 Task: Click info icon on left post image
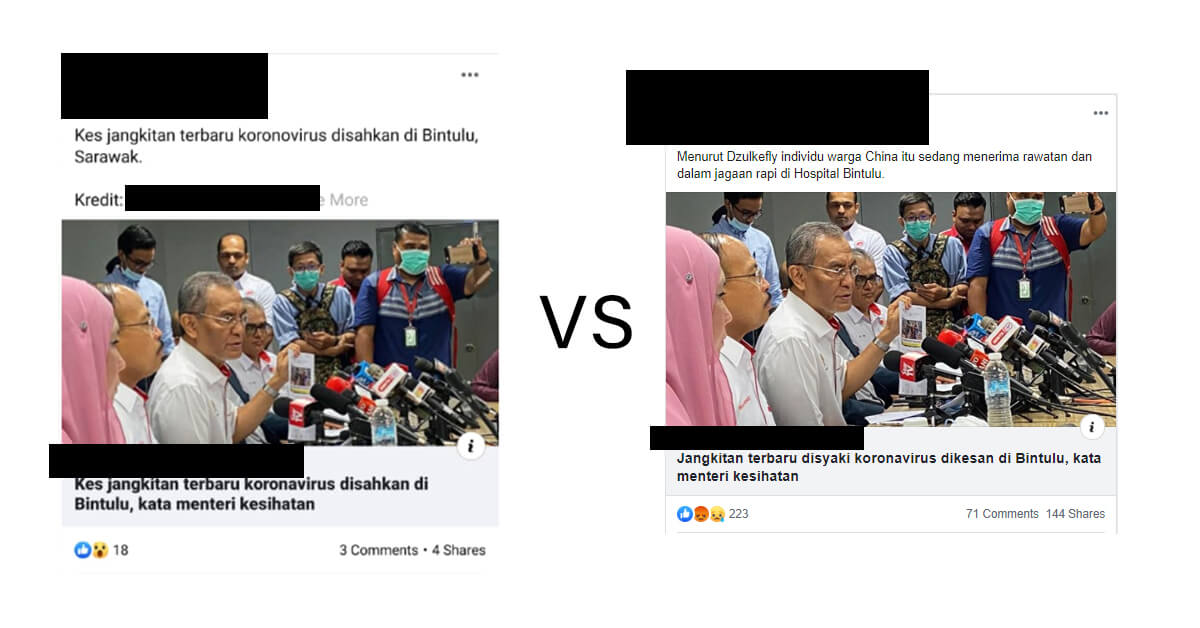click(471, 446)
